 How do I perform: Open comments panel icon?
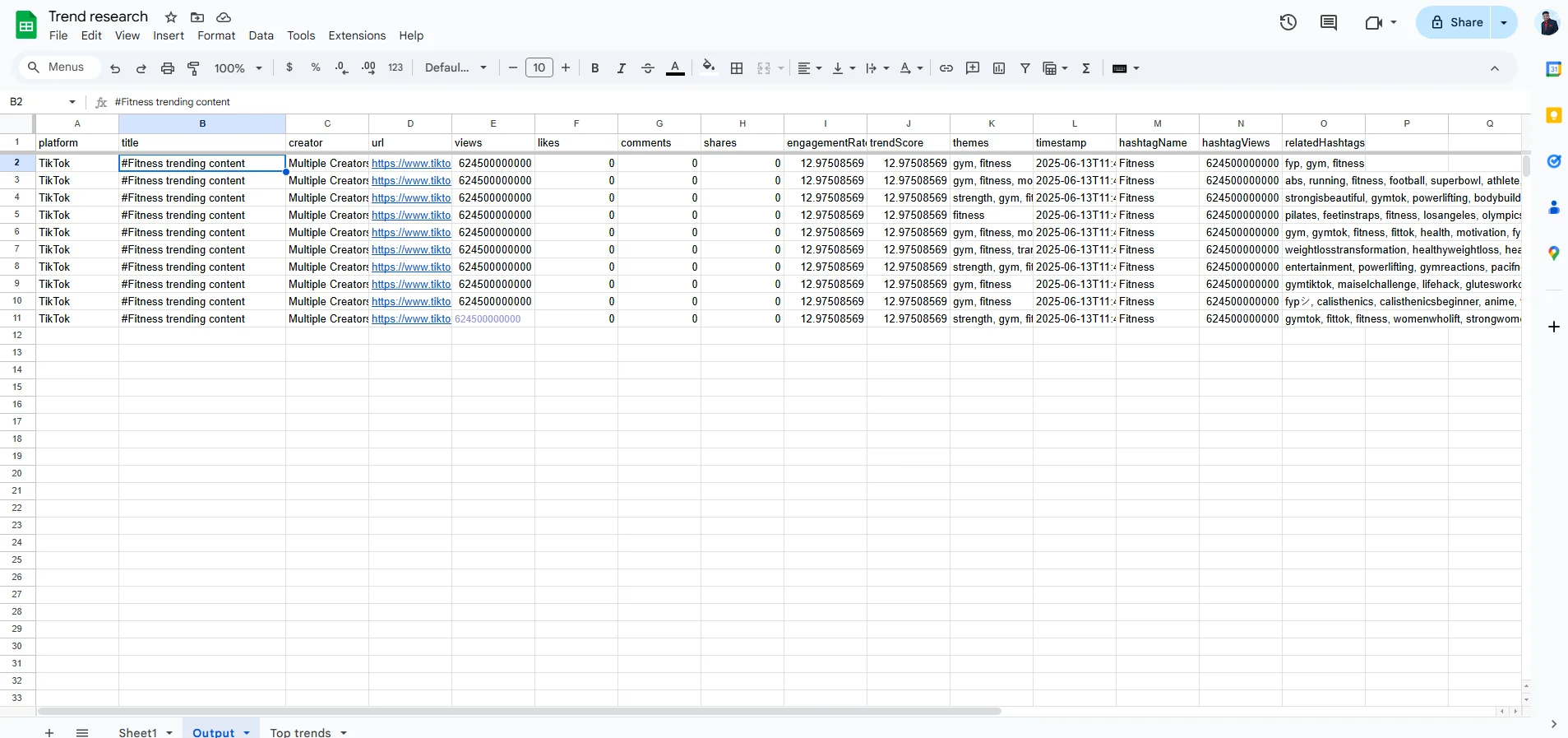pyautogui.click(x=1329, y=22)
